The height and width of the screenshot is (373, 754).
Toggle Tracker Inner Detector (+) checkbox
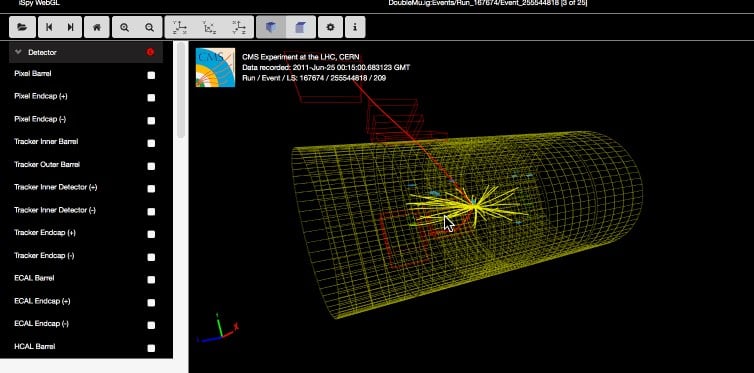click(x=151, y=189)
